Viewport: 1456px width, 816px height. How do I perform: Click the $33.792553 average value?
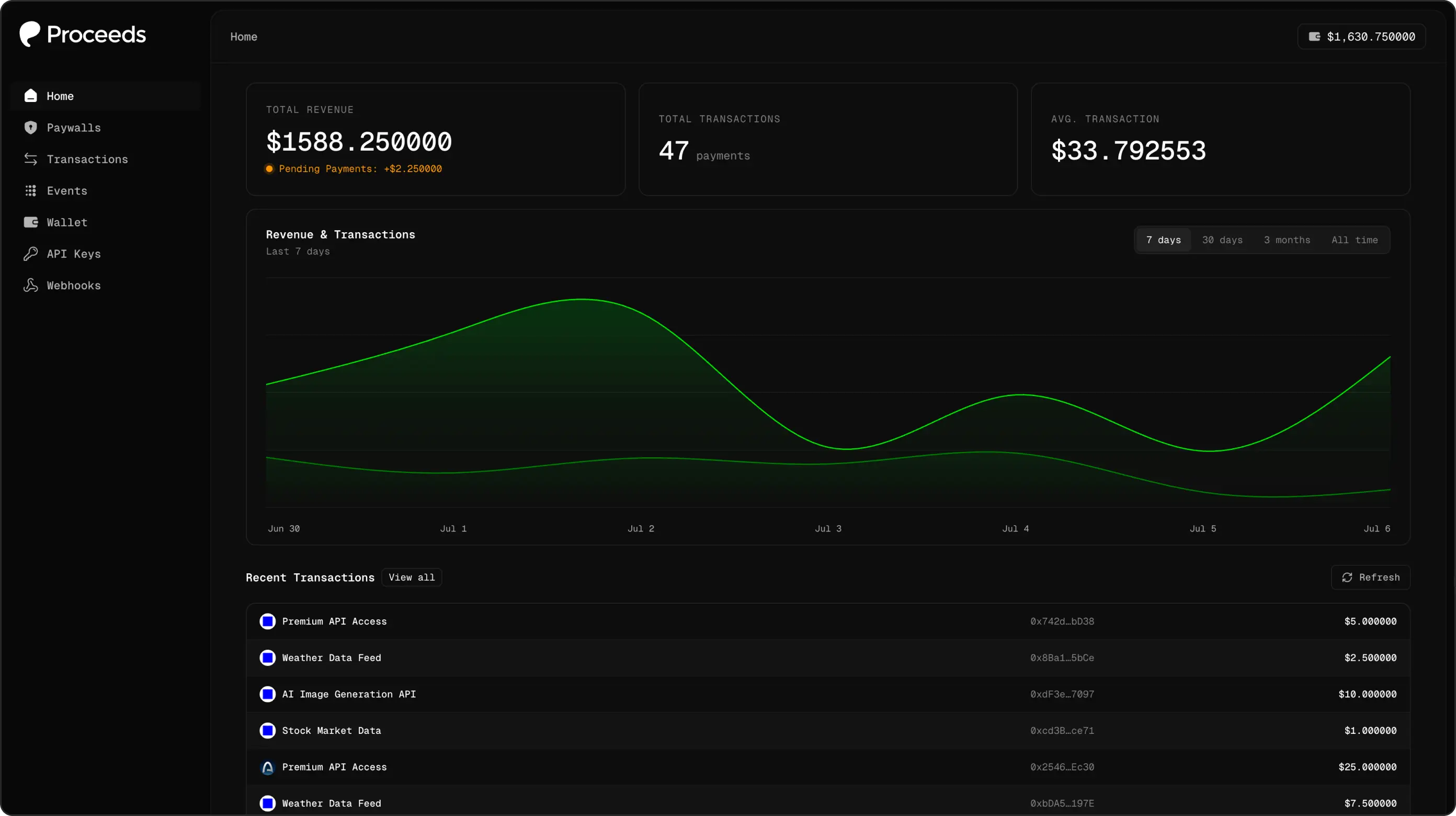tap(1128, 151)
